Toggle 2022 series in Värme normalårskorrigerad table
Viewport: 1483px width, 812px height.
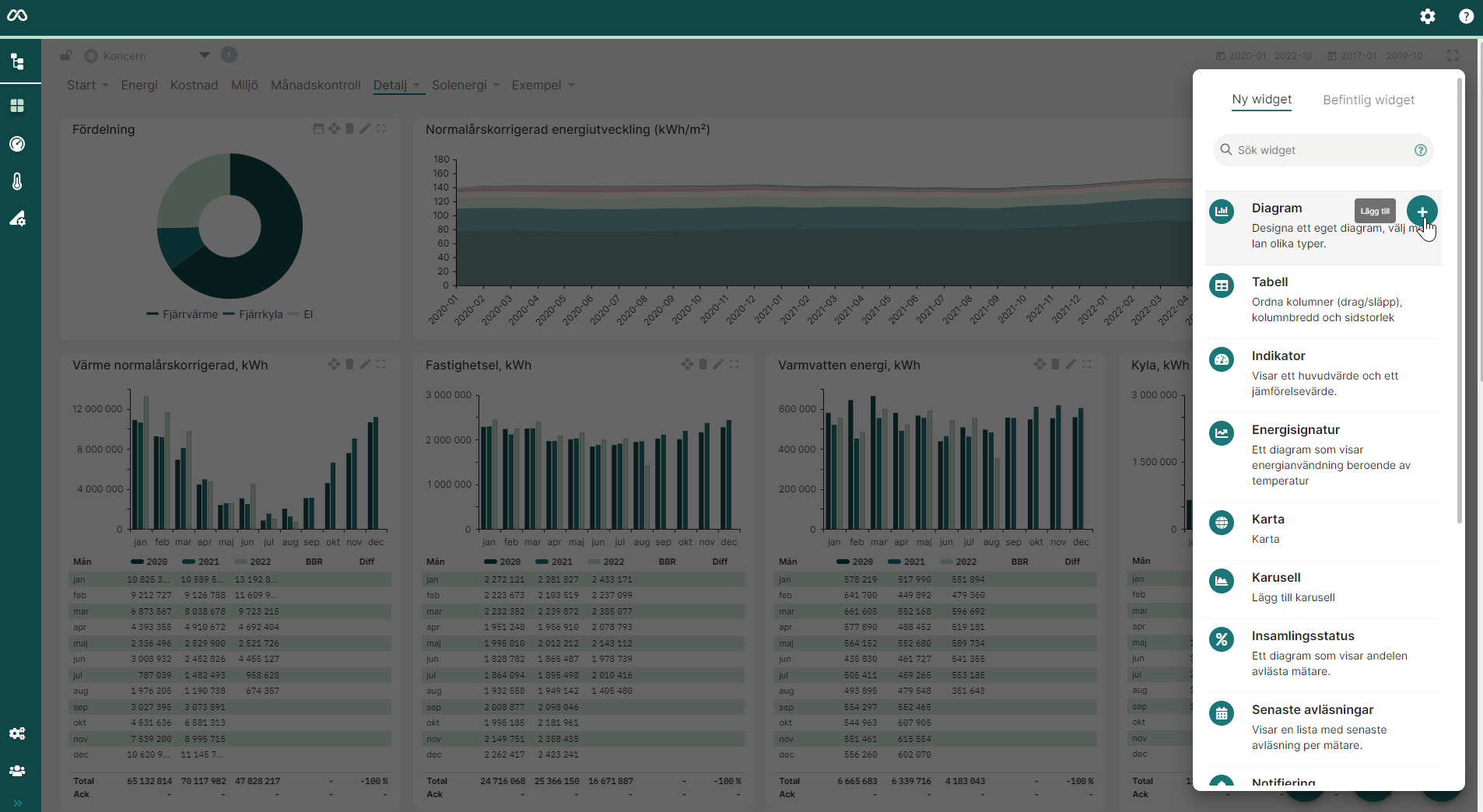(x=252, y=562)
